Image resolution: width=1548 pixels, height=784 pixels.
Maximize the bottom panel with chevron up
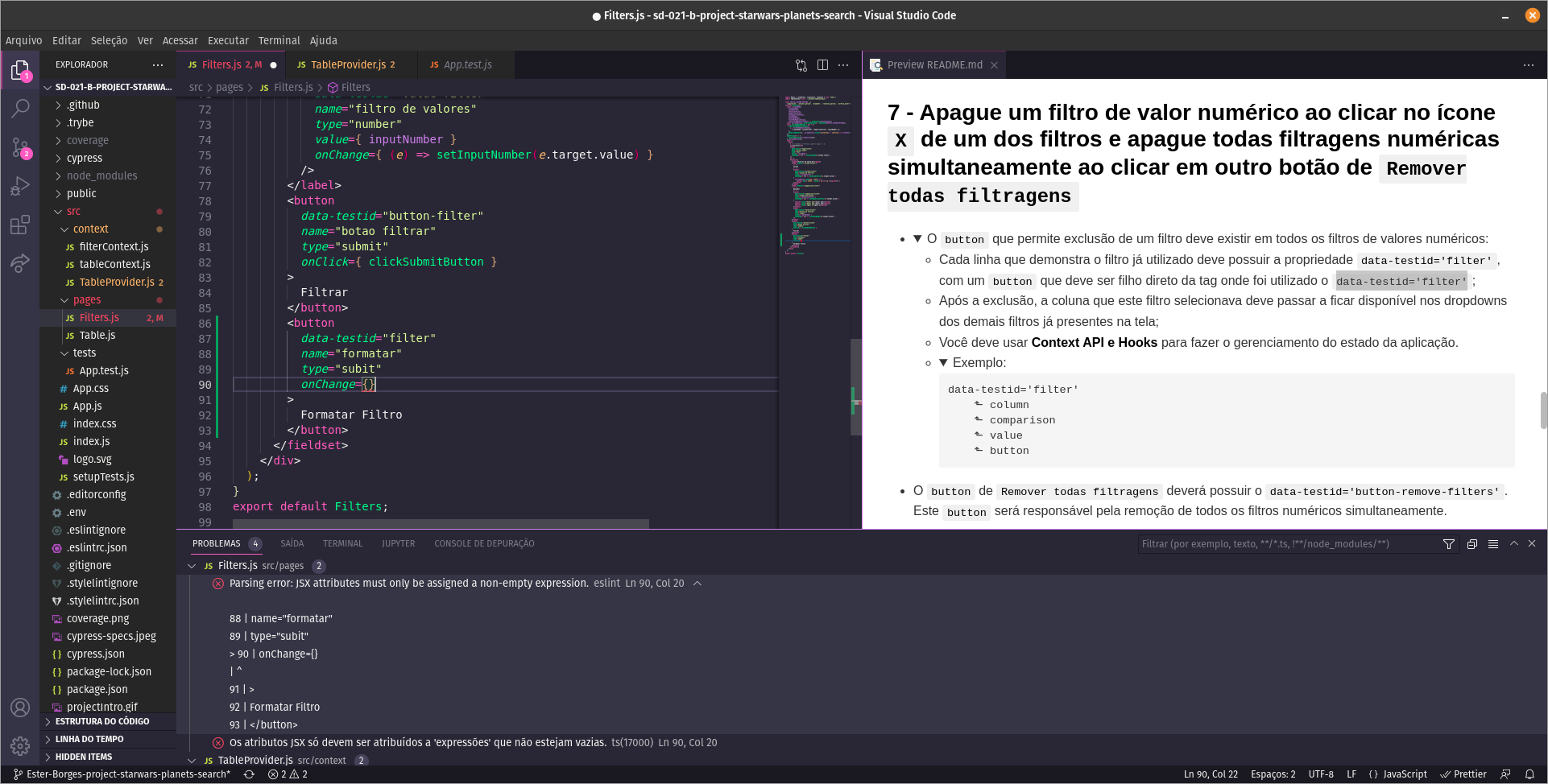[x=1514, y=544]
